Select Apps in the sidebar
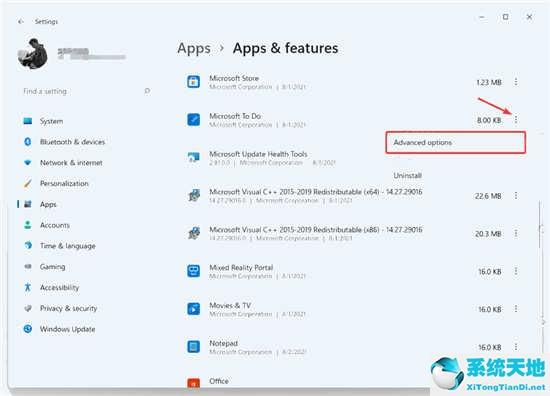 tap(48, 204)
